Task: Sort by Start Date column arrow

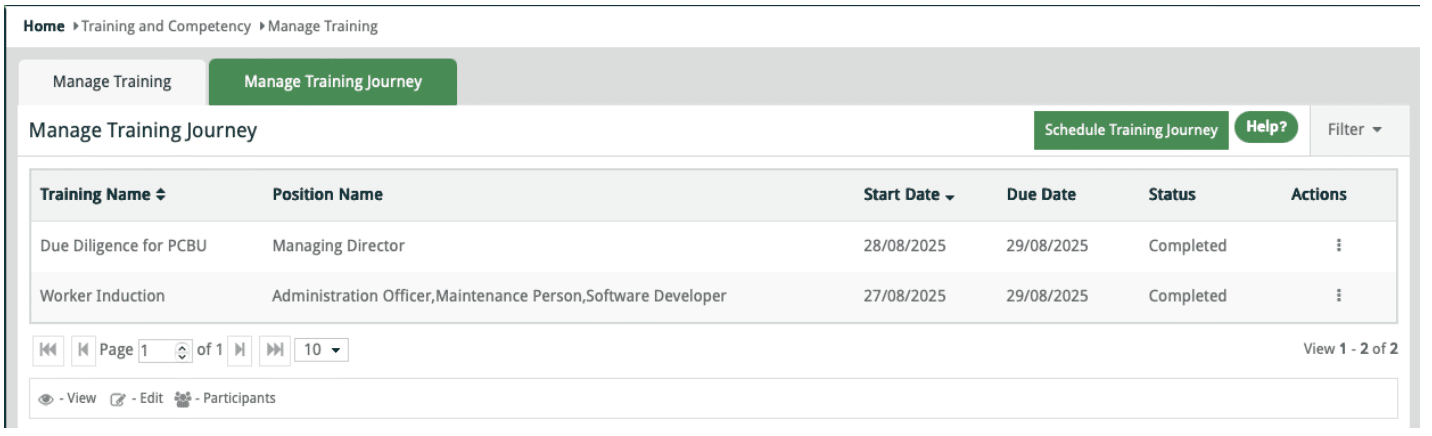Action: coord(949,196)
